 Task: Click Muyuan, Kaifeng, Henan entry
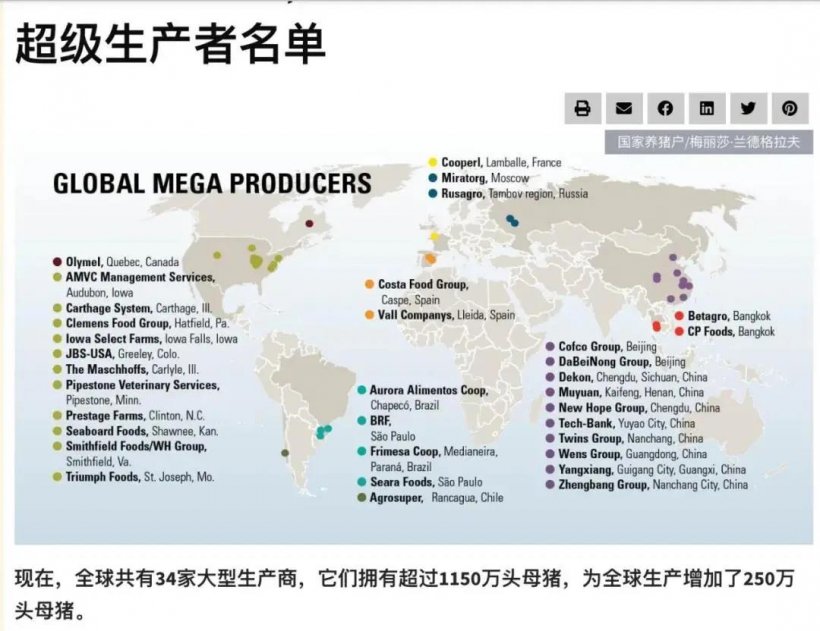(x=625, y=392)
